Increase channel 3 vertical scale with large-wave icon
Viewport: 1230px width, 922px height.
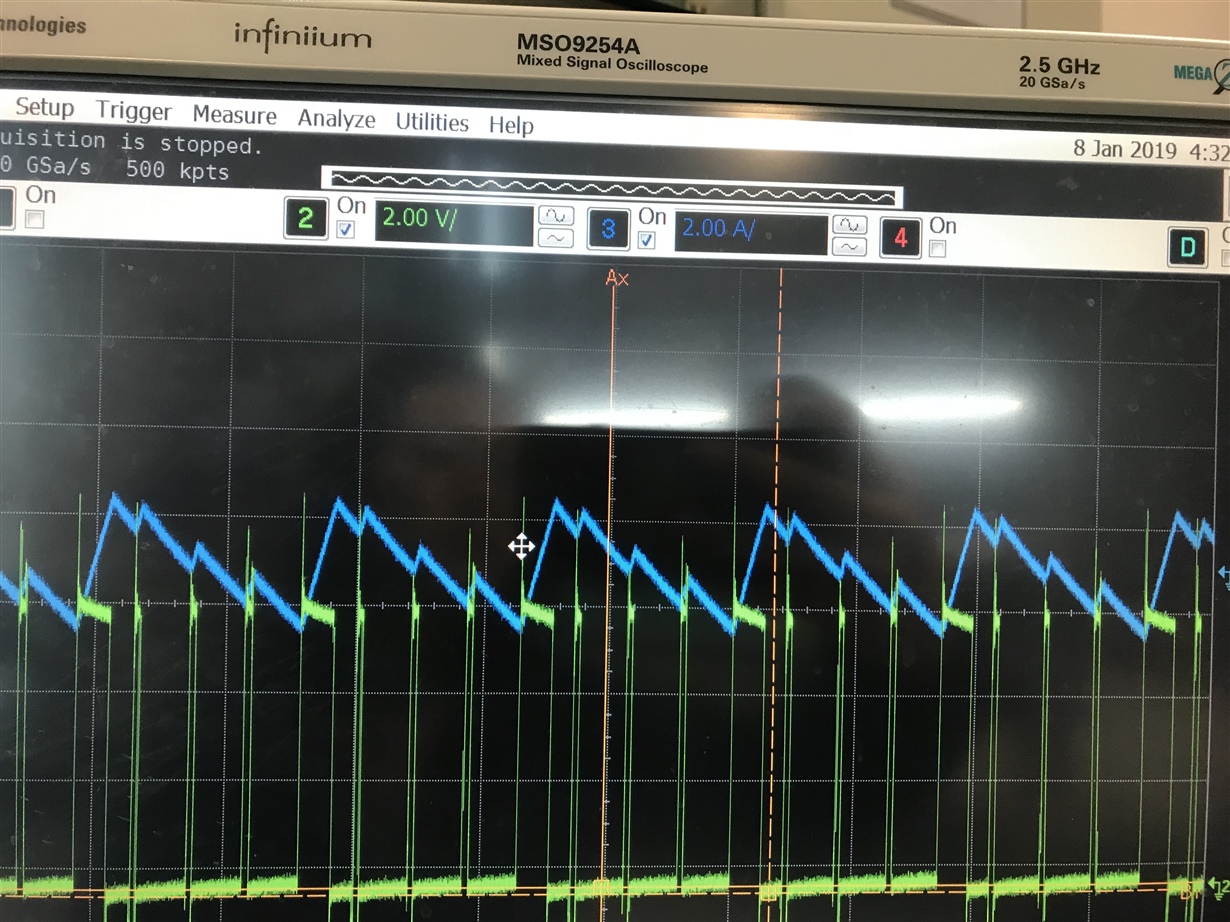click(850, 225)
